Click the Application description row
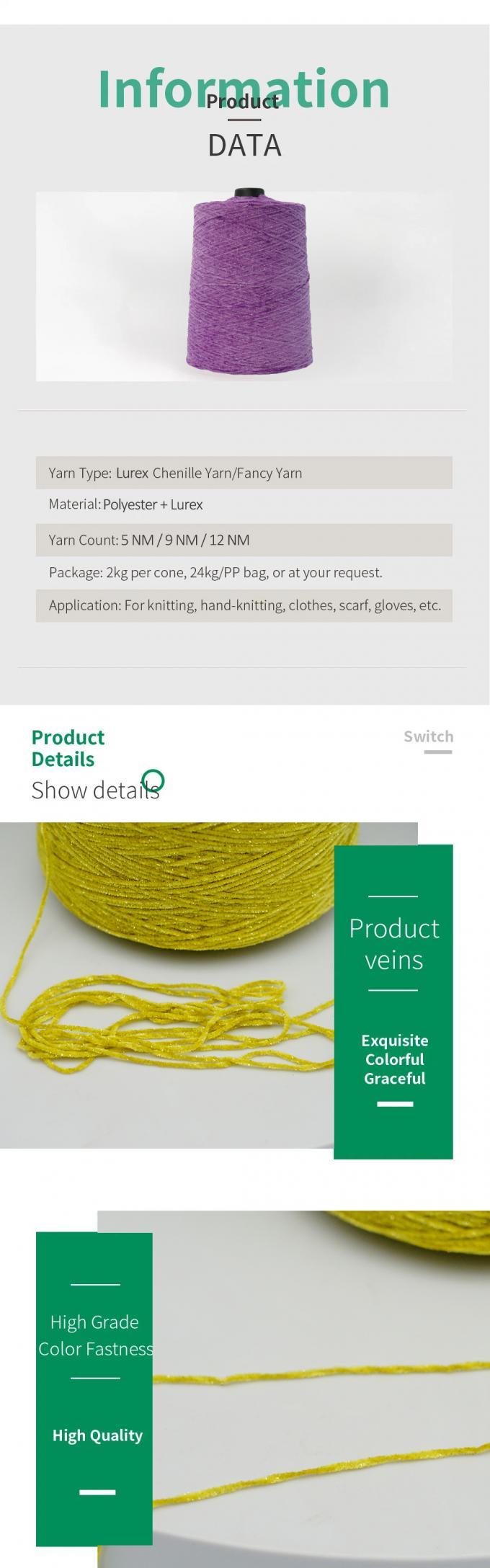Viewport: 490px width, 1568px height. [x=244, y=605]
